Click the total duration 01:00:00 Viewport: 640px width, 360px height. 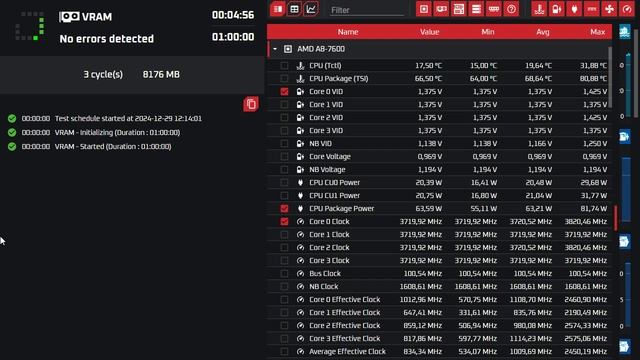pyautogui.click(x=233, y=37)
